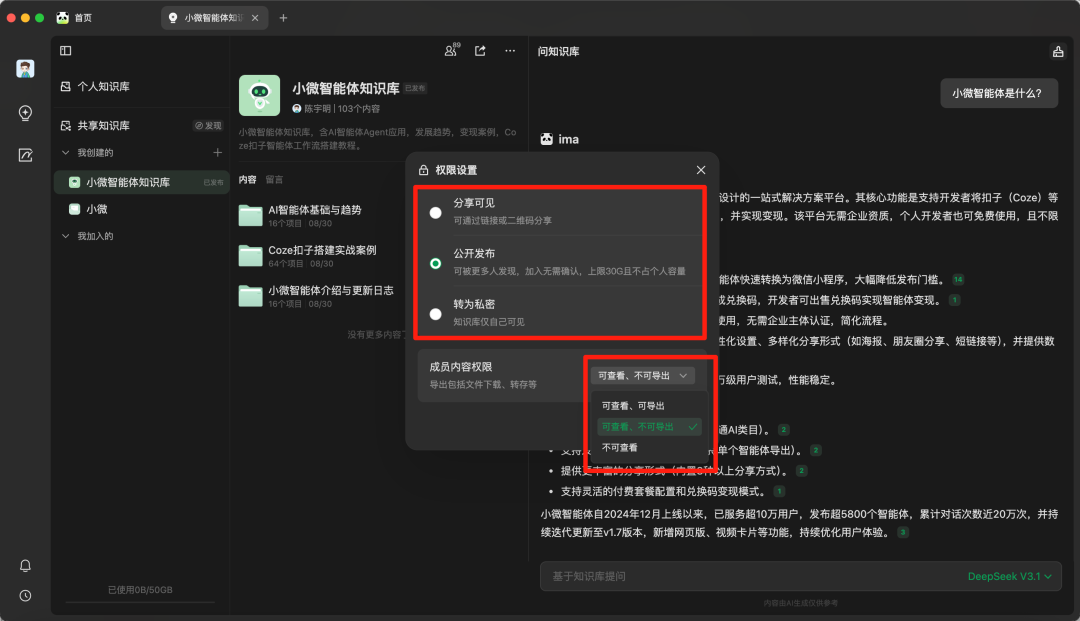
Task: Toggle the left sidebar panel icon
Action: (x=66, y=51)
